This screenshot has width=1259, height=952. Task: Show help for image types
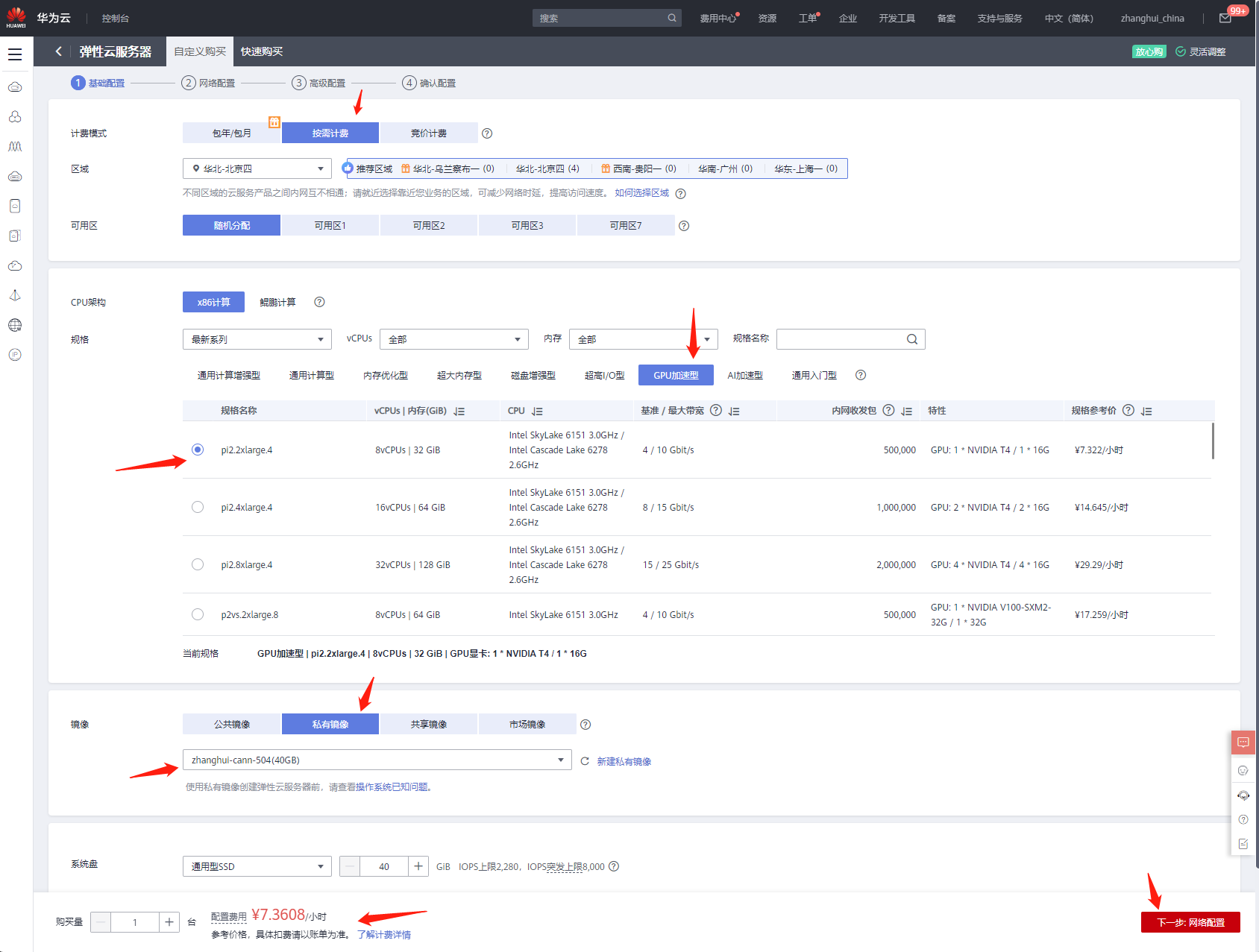point(585,725)
